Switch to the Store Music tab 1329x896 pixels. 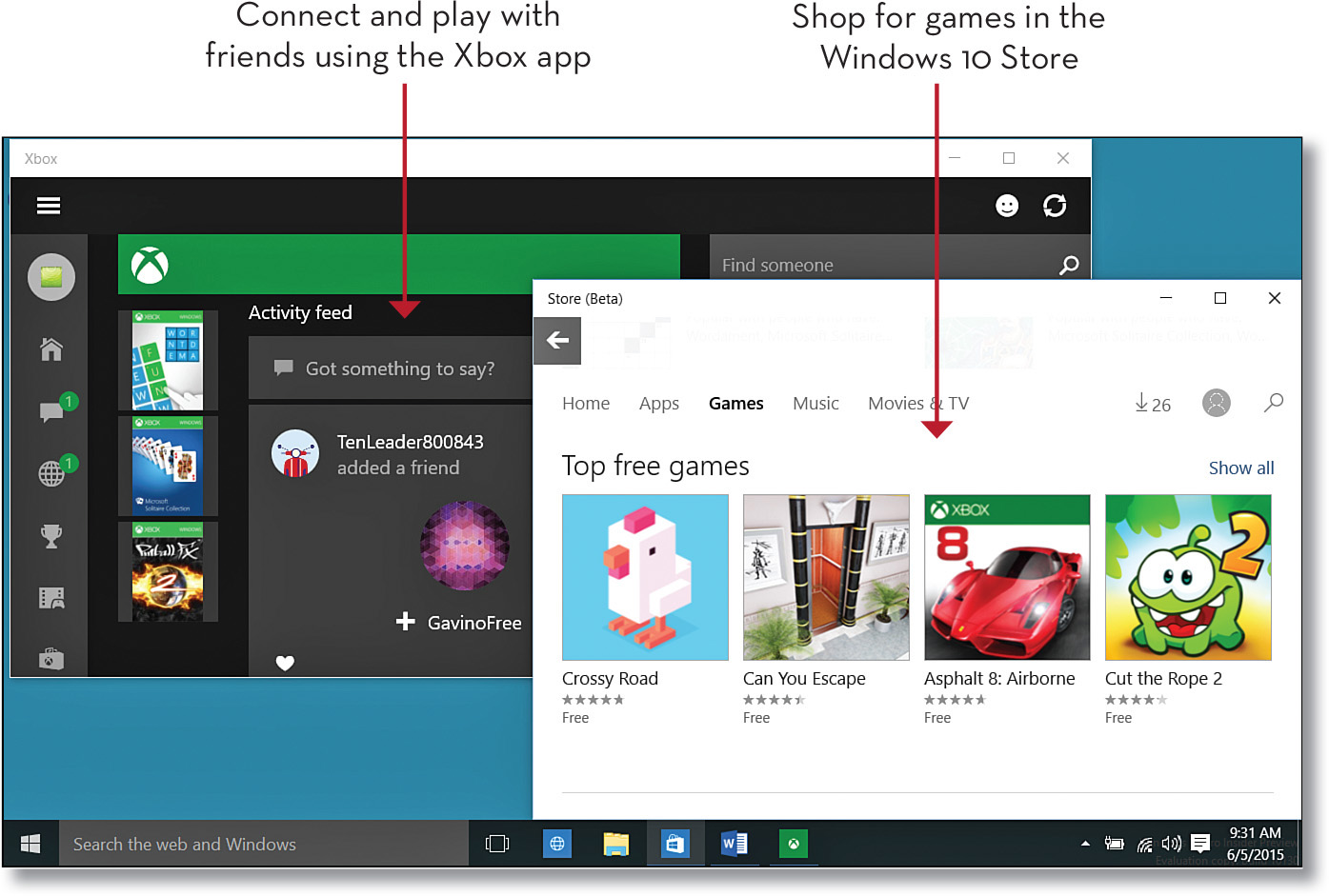click(x=816, y=404)
